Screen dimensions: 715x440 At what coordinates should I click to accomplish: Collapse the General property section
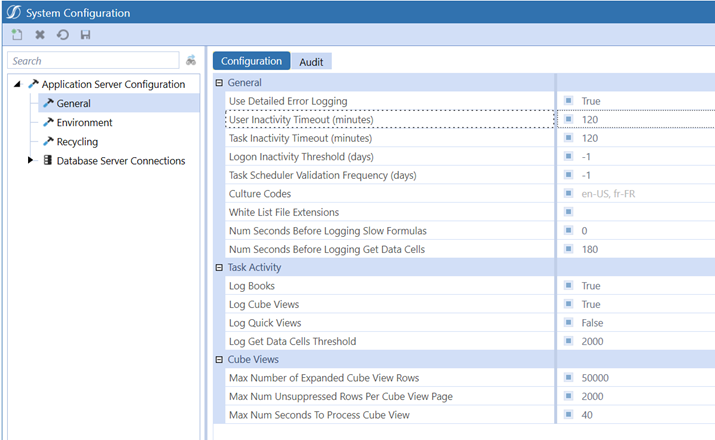[219, 83]
